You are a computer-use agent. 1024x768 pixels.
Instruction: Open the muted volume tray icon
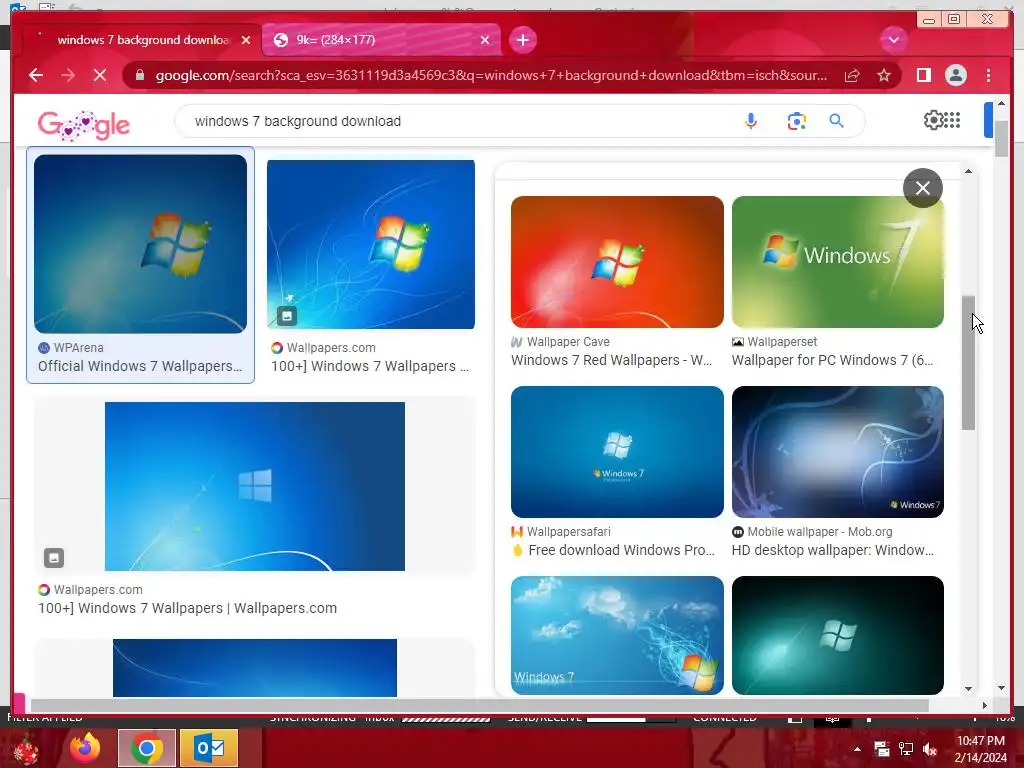point(930,750)
